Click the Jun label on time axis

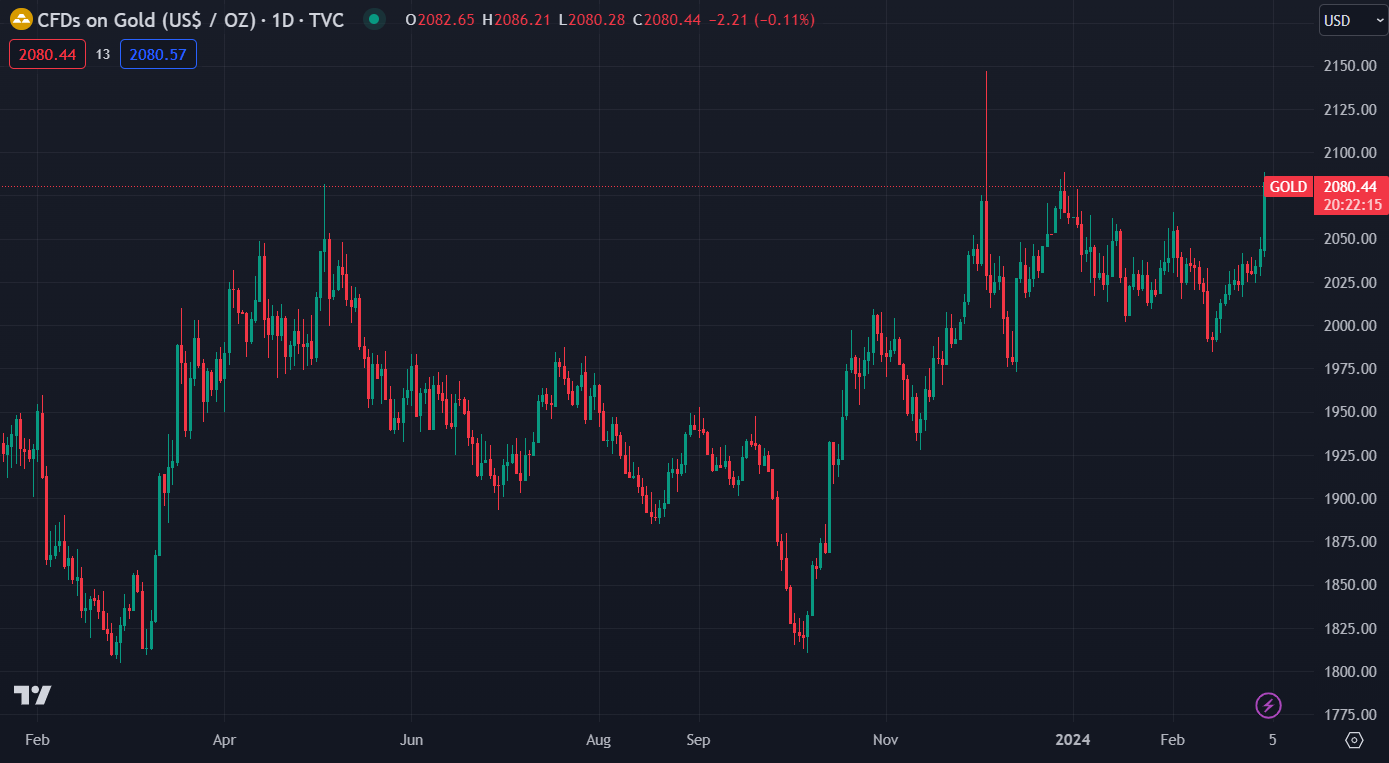411,740
